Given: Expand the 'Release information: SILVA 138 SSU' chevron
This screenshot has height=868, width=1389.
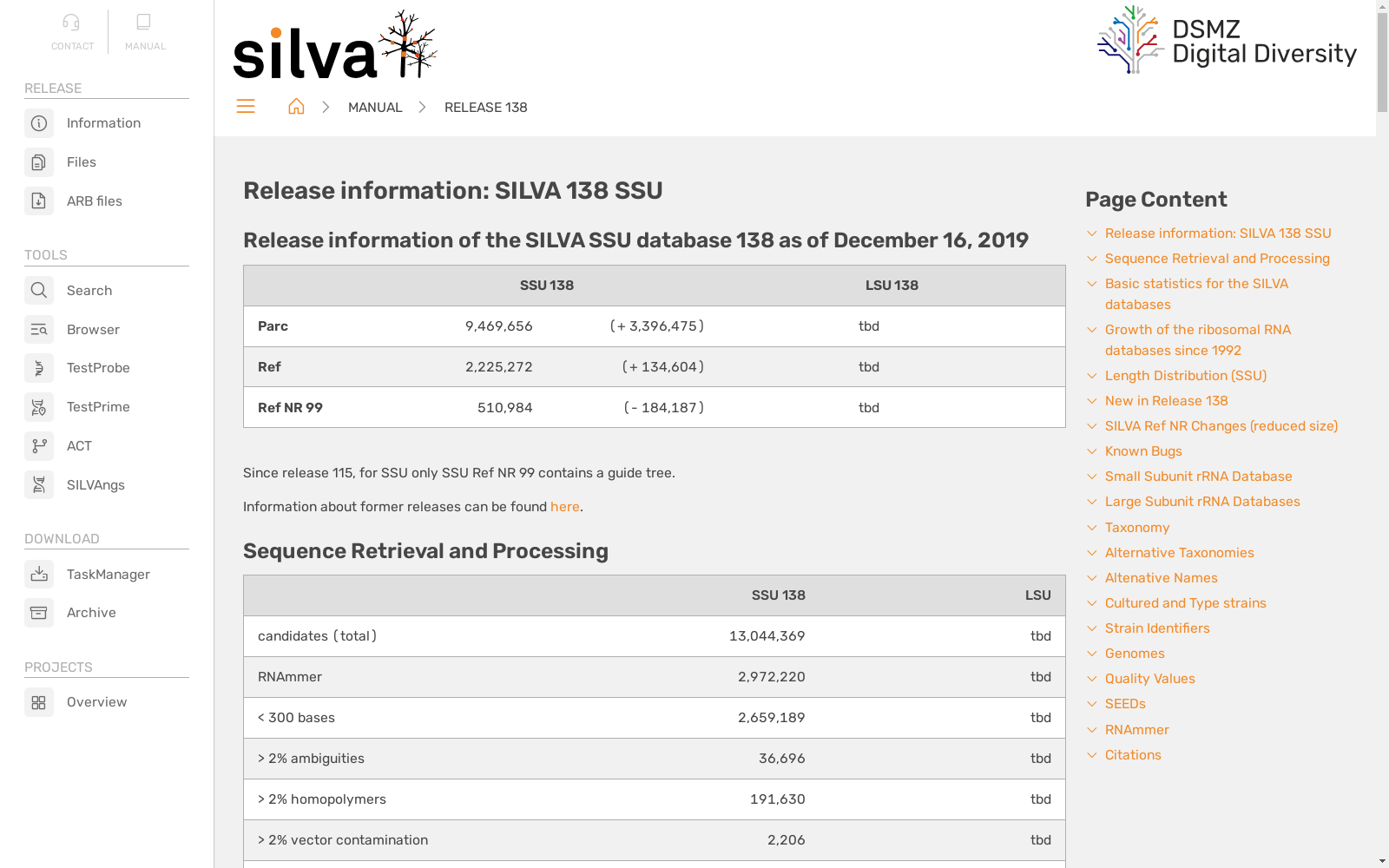Looking at the screenshot, I should click(x=1092, y=233).
